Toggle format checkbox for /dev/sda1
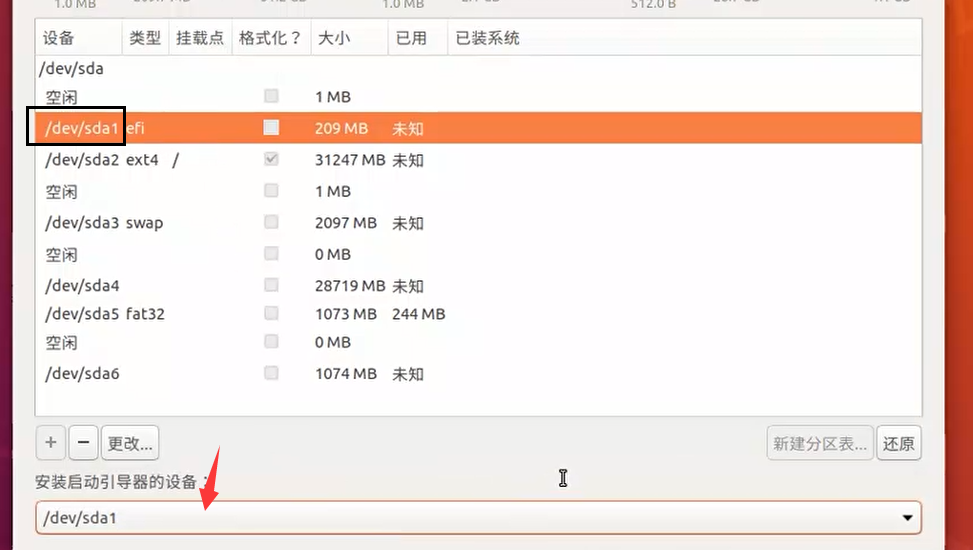973x550 pixels. point(271,128)
